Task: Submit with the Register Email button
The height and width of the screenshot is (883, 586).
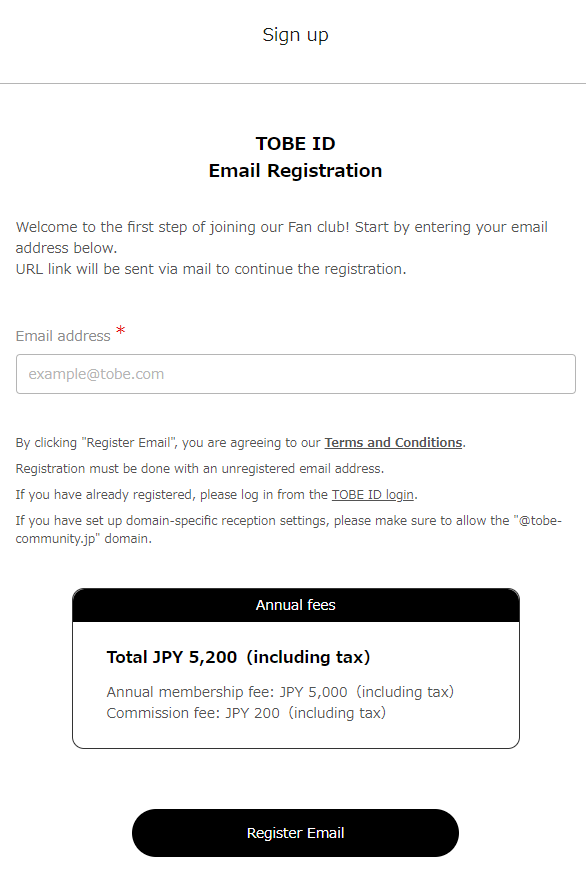Action: click(x=296, y=833)
